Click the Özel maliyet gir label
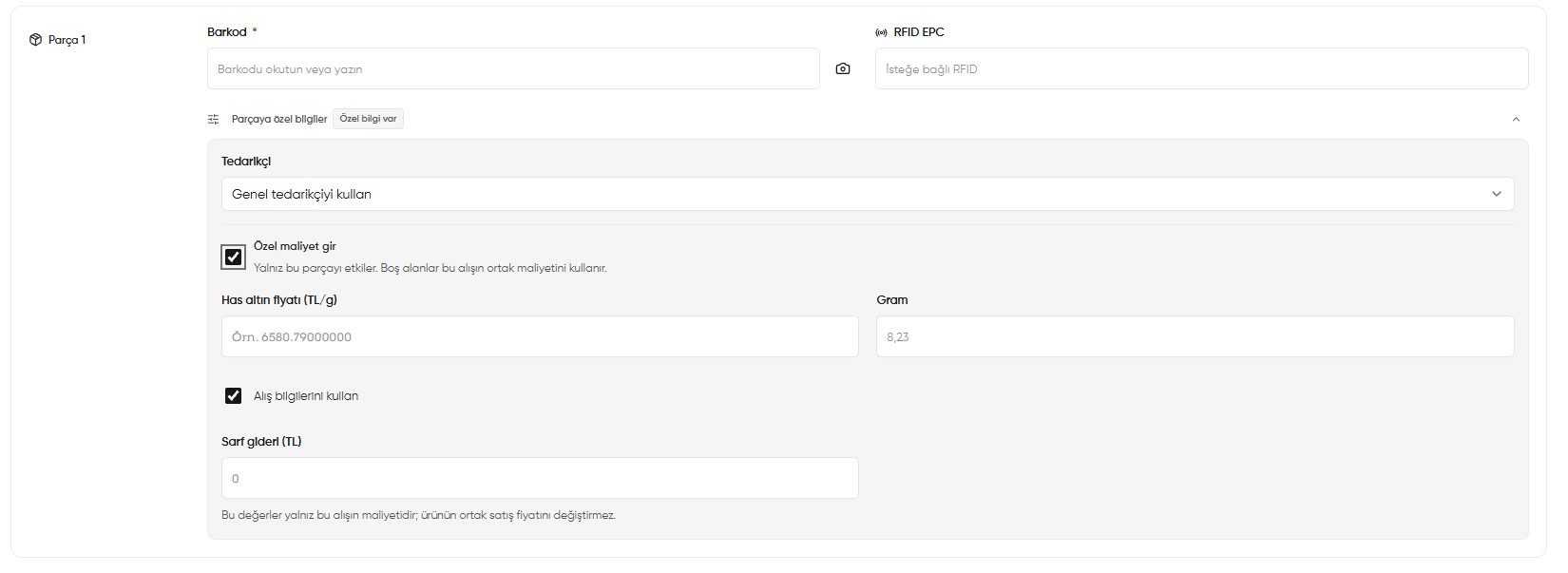 click(295, 246)
